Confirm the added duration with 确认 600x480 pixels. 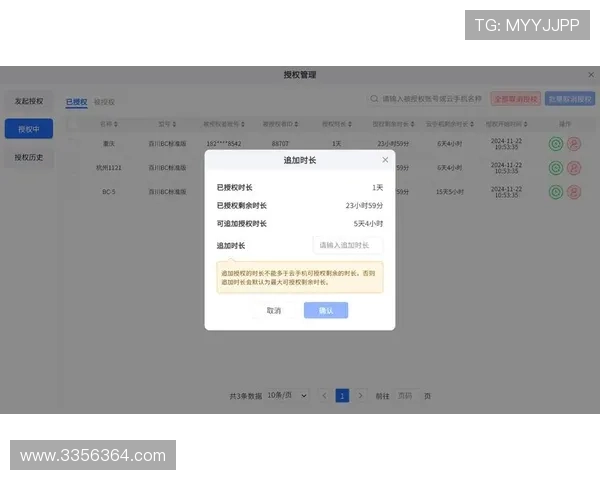pyautogui.click(x=326, y=310)
